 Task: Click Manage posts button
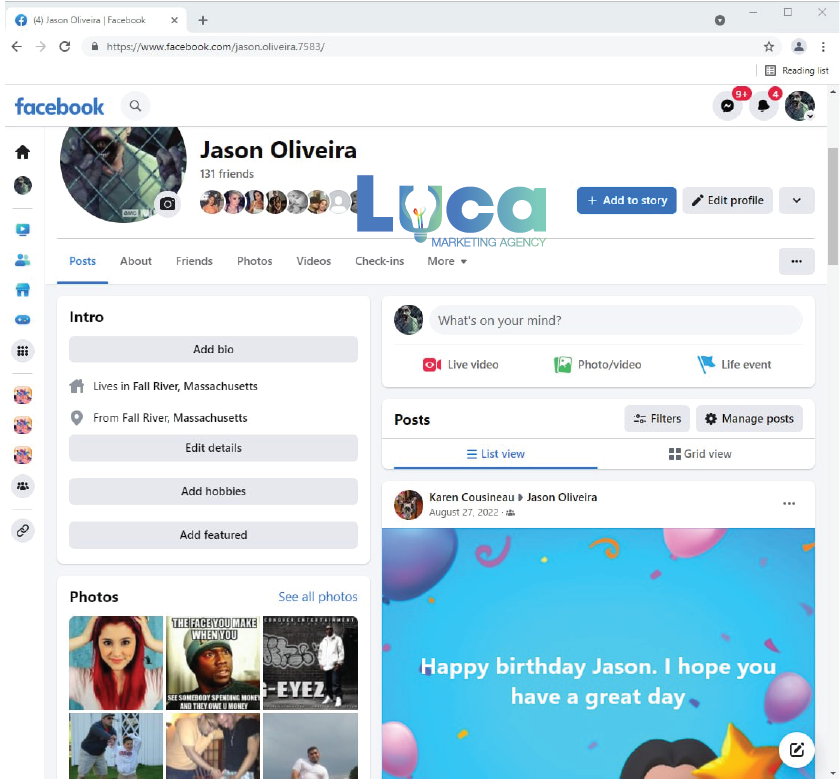click(x=749, y=419)
